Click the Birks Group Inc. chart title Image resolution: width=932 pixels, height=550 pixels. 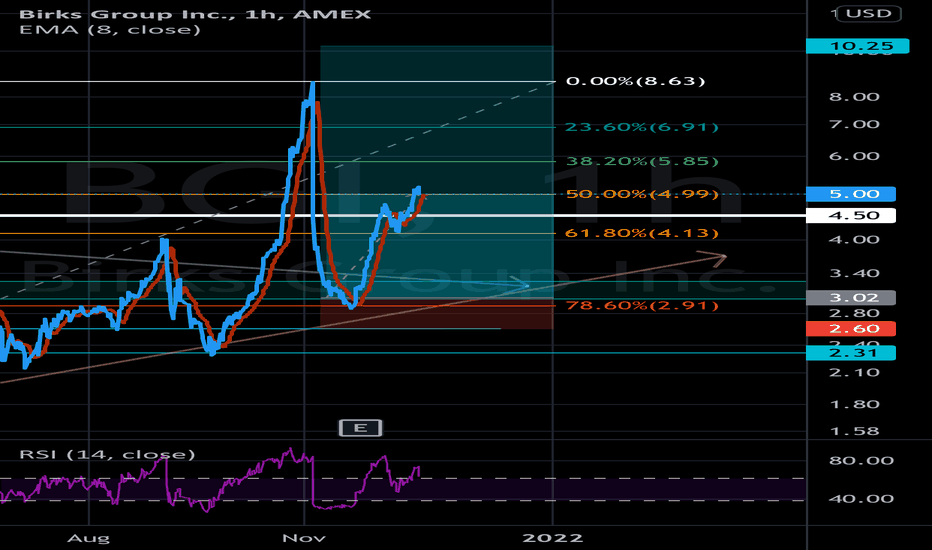point(194,14)
